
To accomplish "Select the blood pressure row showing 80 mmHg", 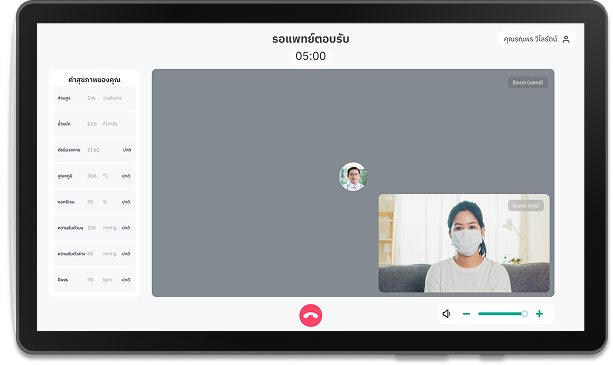I will click(x=94, y=254).
